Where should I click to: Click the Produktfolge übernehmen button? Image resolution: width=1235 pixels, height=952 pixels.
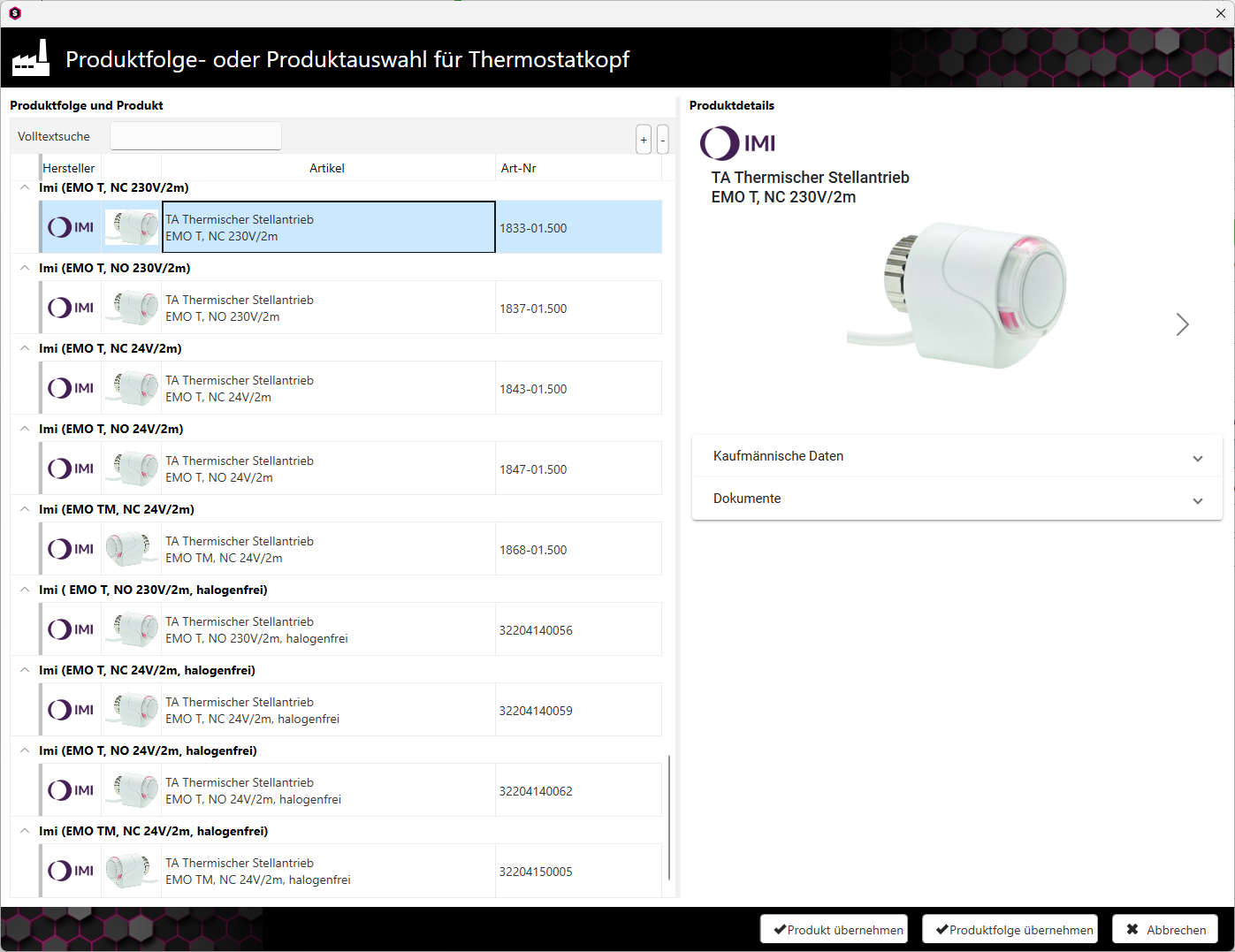[x=1010, y=929]
